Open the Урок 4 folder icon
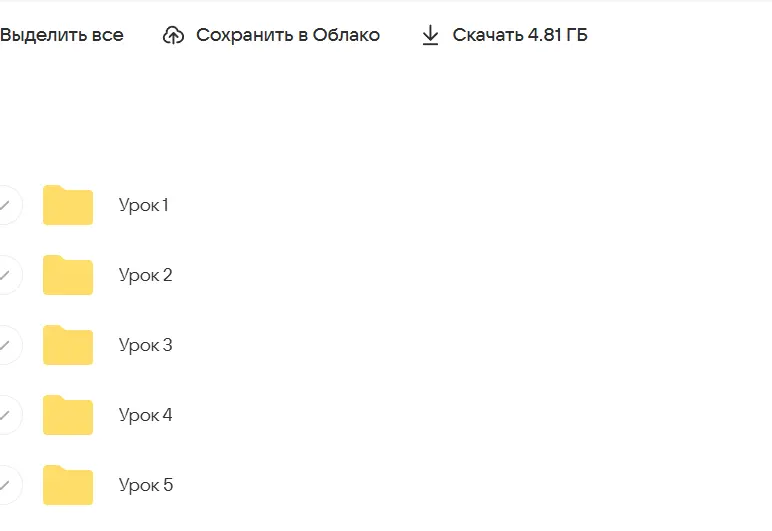The image size is (772, 531). click(x=68, y=415)
